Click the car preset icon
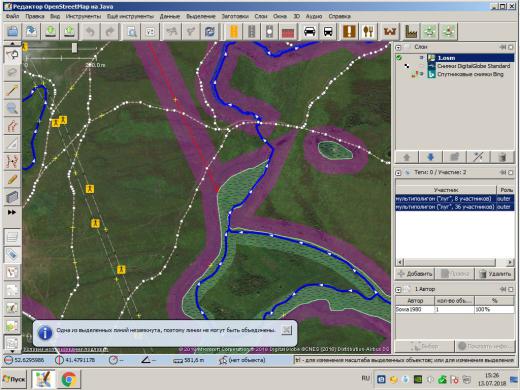This screenshot has height=390, width=520. point(310,32)
